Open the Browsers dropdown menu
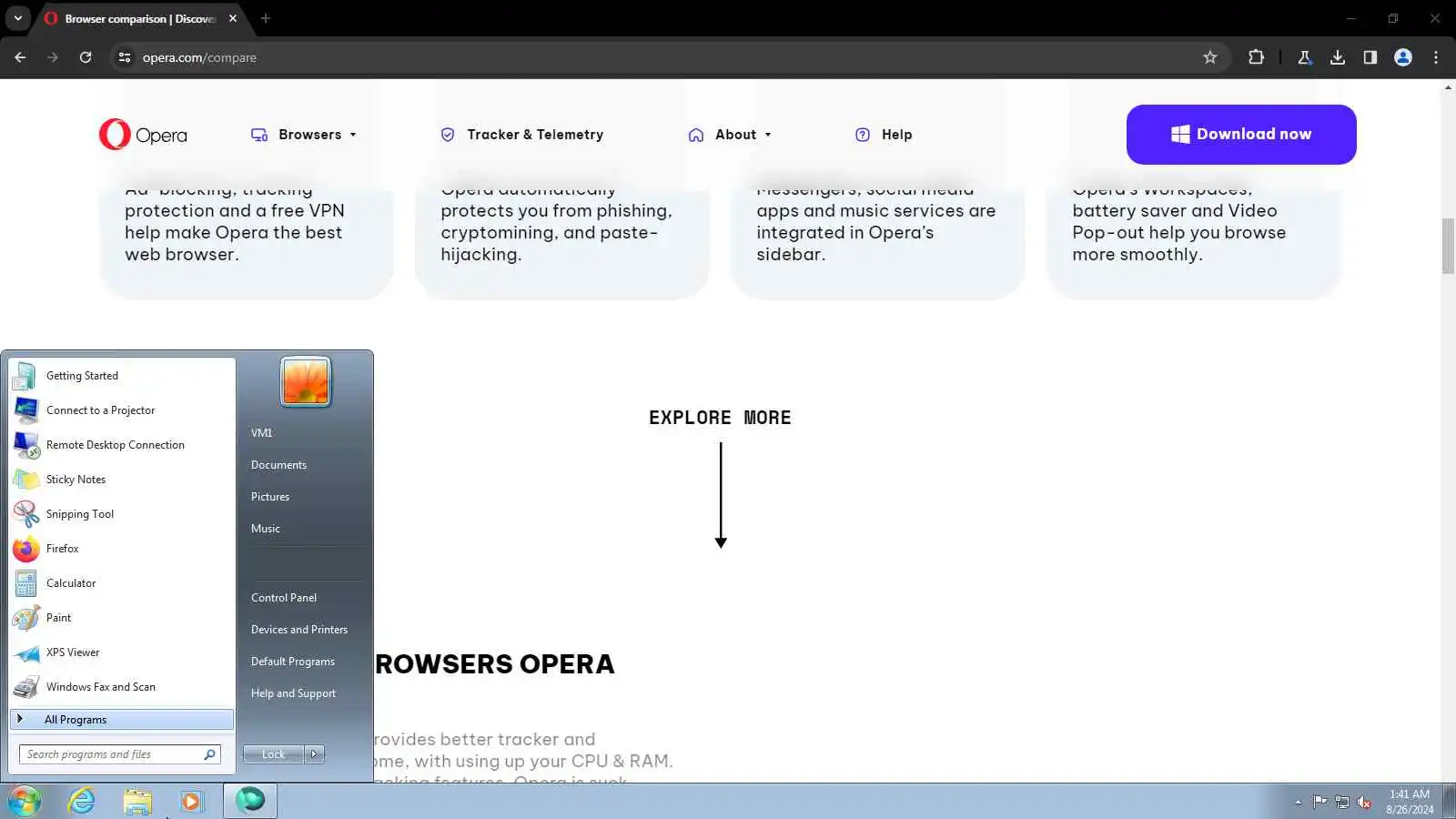1456x819 pixels. coord(304,135)
